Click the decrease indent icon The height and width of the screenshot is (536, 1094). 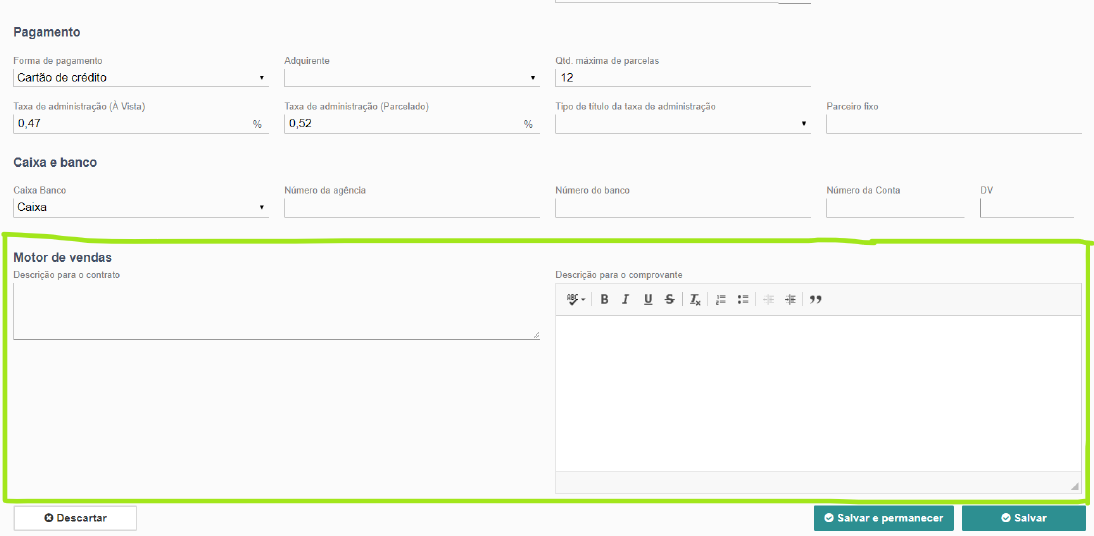tap(769, 299)
